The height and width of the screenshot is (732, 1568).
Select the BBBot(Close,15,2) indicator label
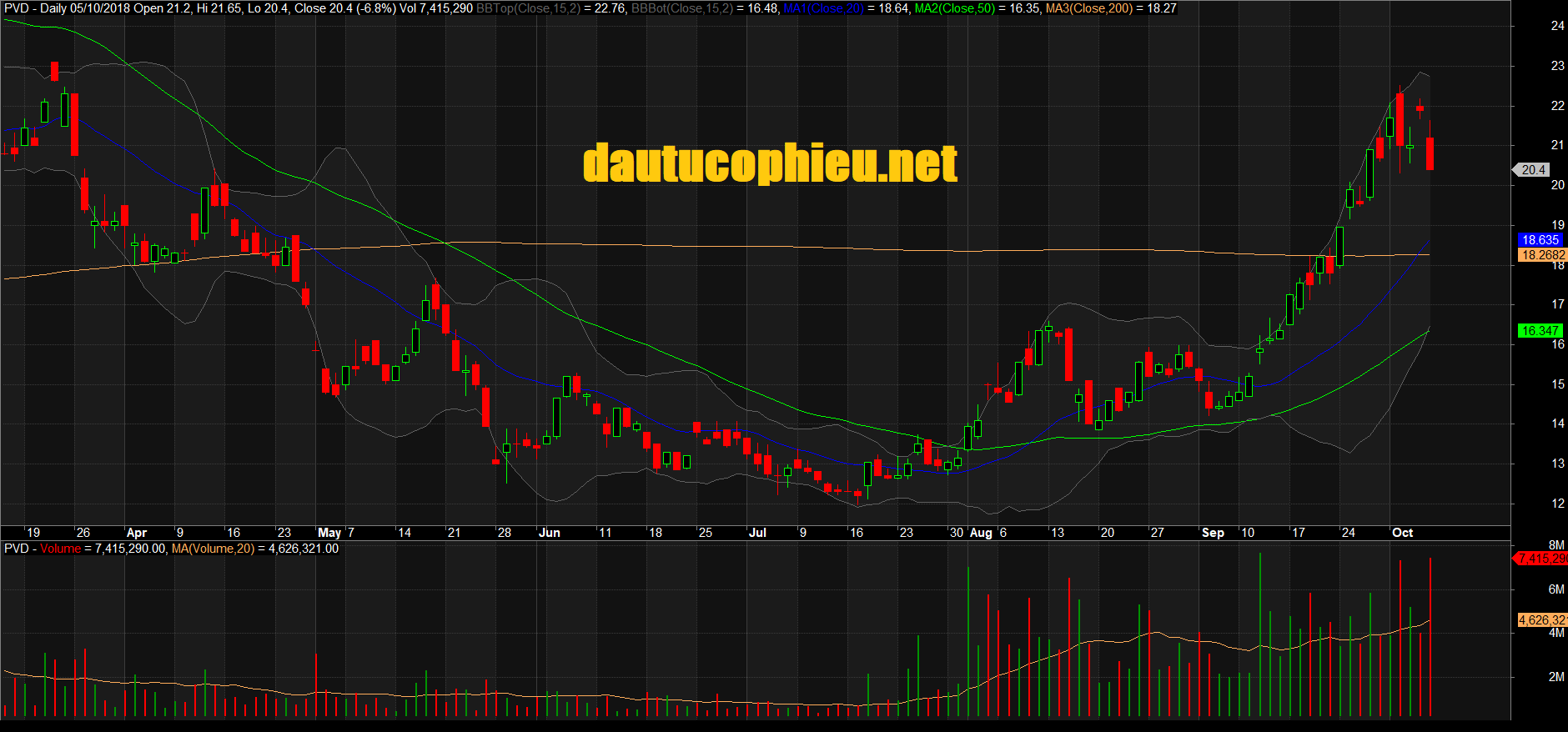tap(683, 8)
